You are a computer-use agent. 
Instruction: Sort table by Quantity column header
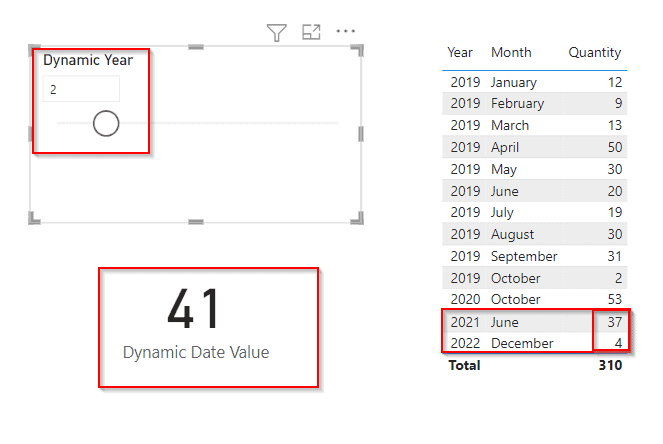pyautogui.click(x=595, y=52)
